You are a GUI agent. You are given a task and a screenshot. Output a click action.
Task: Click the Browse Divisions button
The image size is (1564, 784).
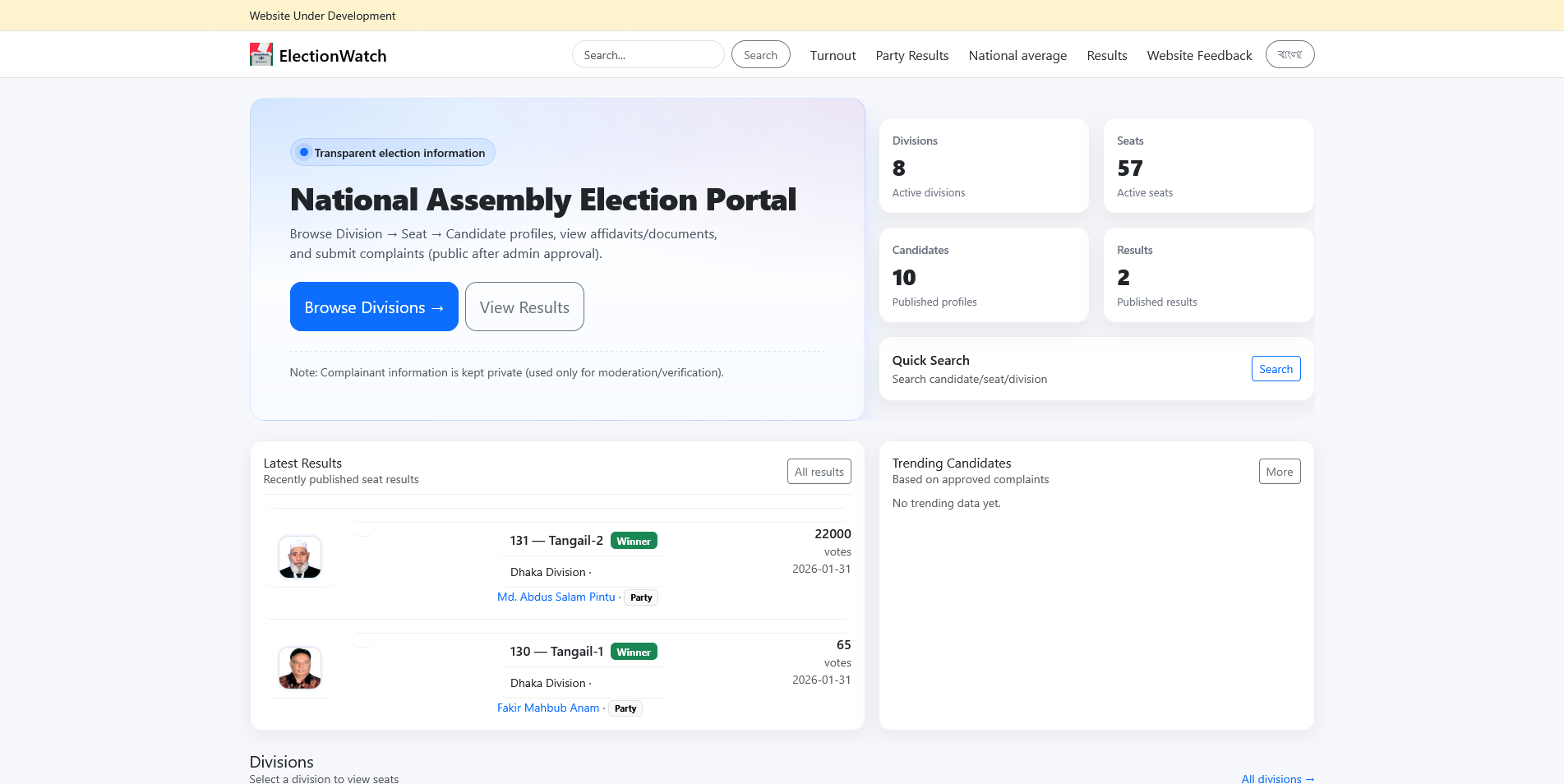[x=374, y=307]
